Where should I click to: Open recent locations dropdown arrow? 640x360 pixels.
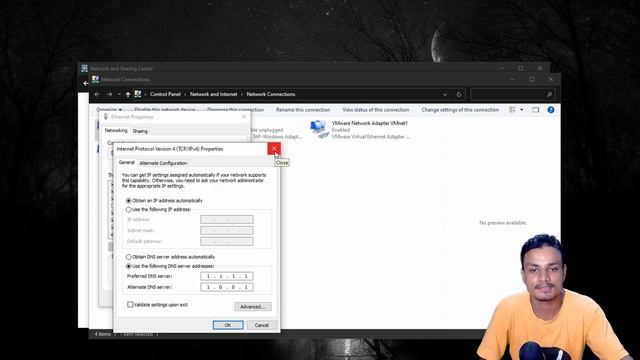pos(119,94)
